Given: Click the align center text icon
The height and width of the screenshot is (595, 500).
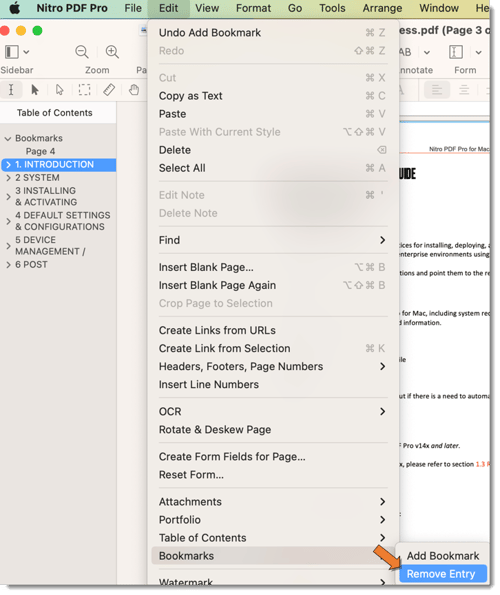Looking at the screenshot, I should click(464, 90).
